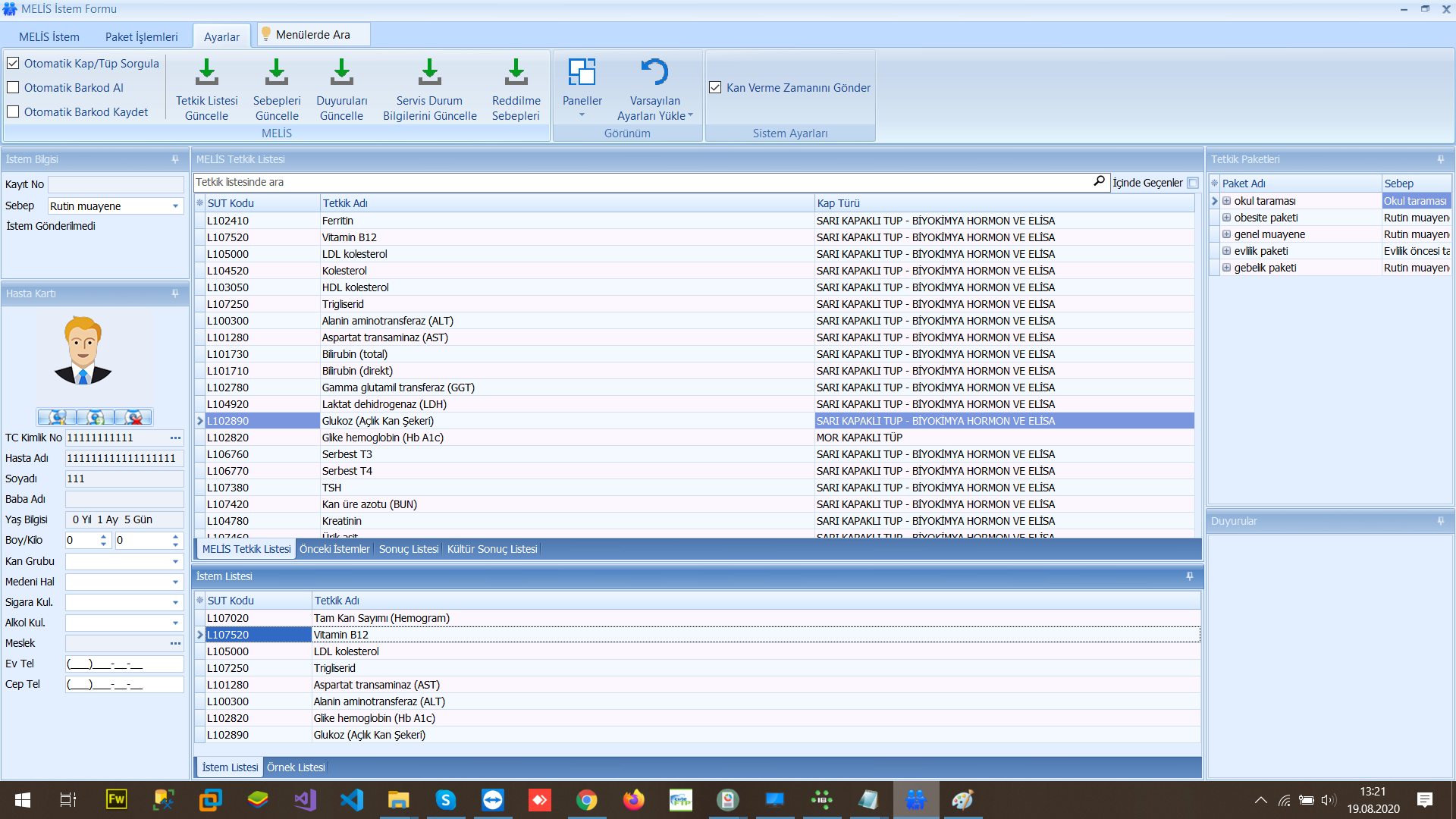This screenshot has height=819, width=1456.
Task: Expand the obesite paketi package
Action: 1226,218
